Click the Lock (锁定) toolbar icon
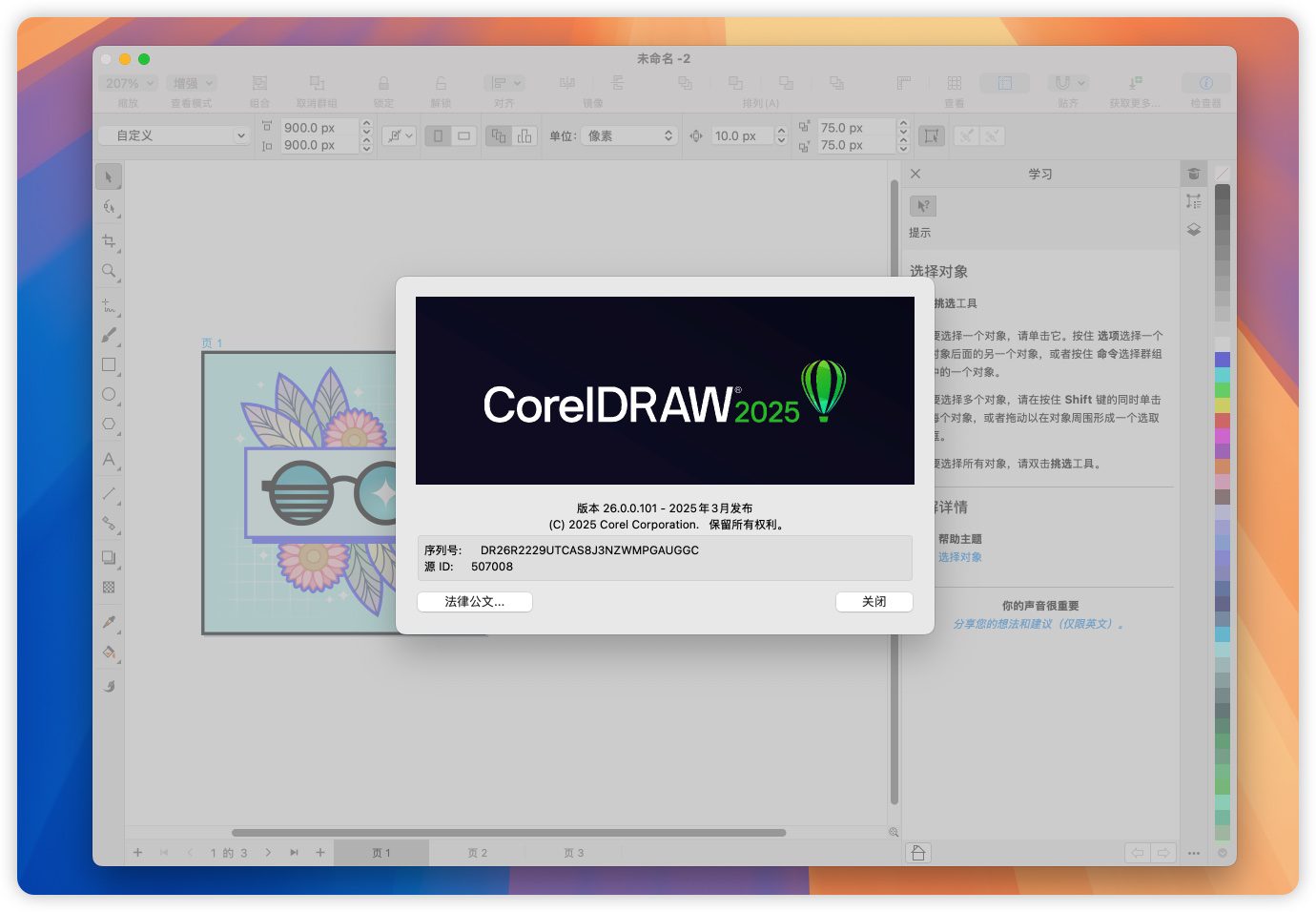Viewport: 1316px width, 912px height. click(x=383, y=83)
